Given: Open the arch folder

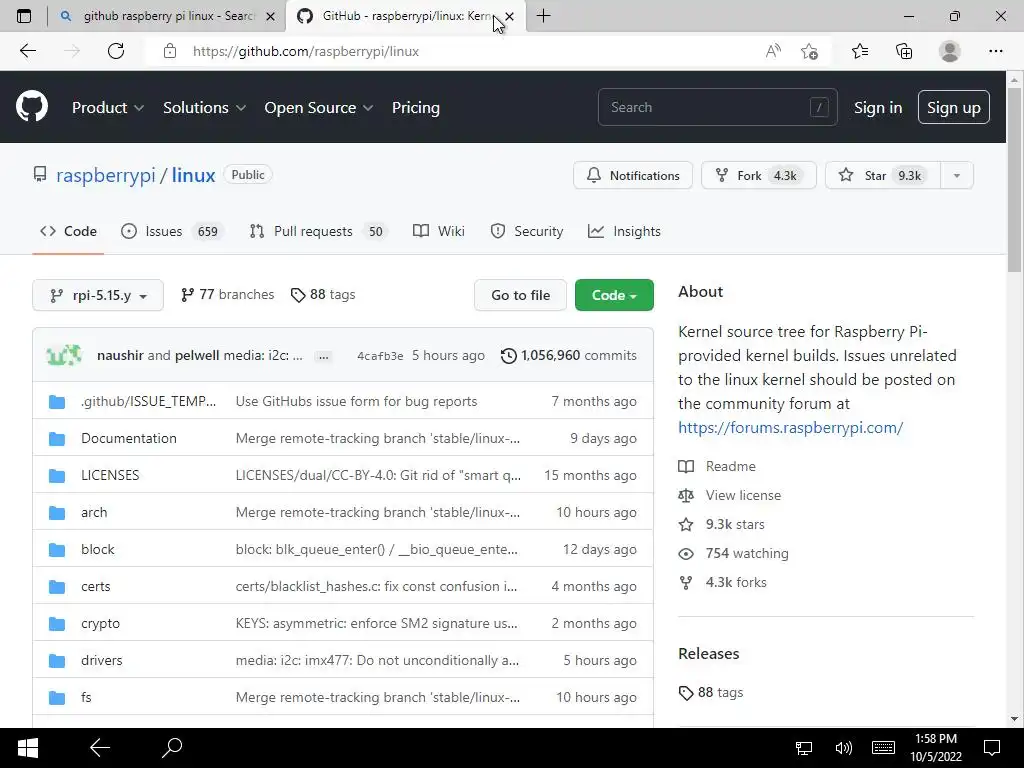Looking at the screenshot, I should click(94, 513).
